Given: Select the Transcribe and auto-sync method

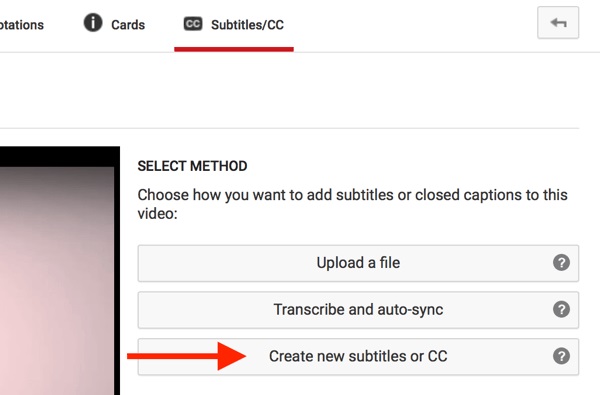Looking at the screenshot, I should 358,310.
